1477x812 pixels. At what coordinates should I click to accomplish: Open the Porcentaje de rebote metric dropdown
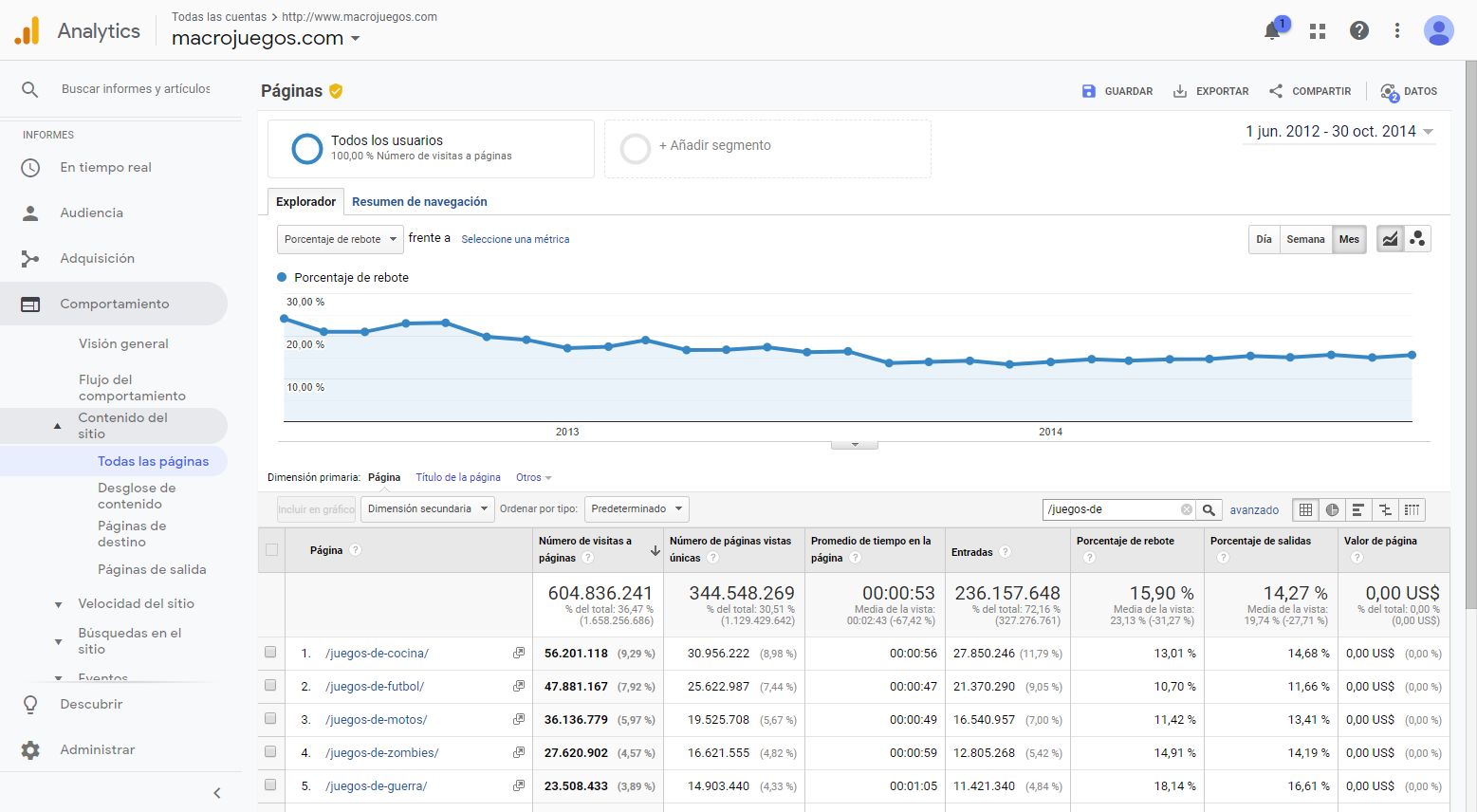tap(339, 239)
